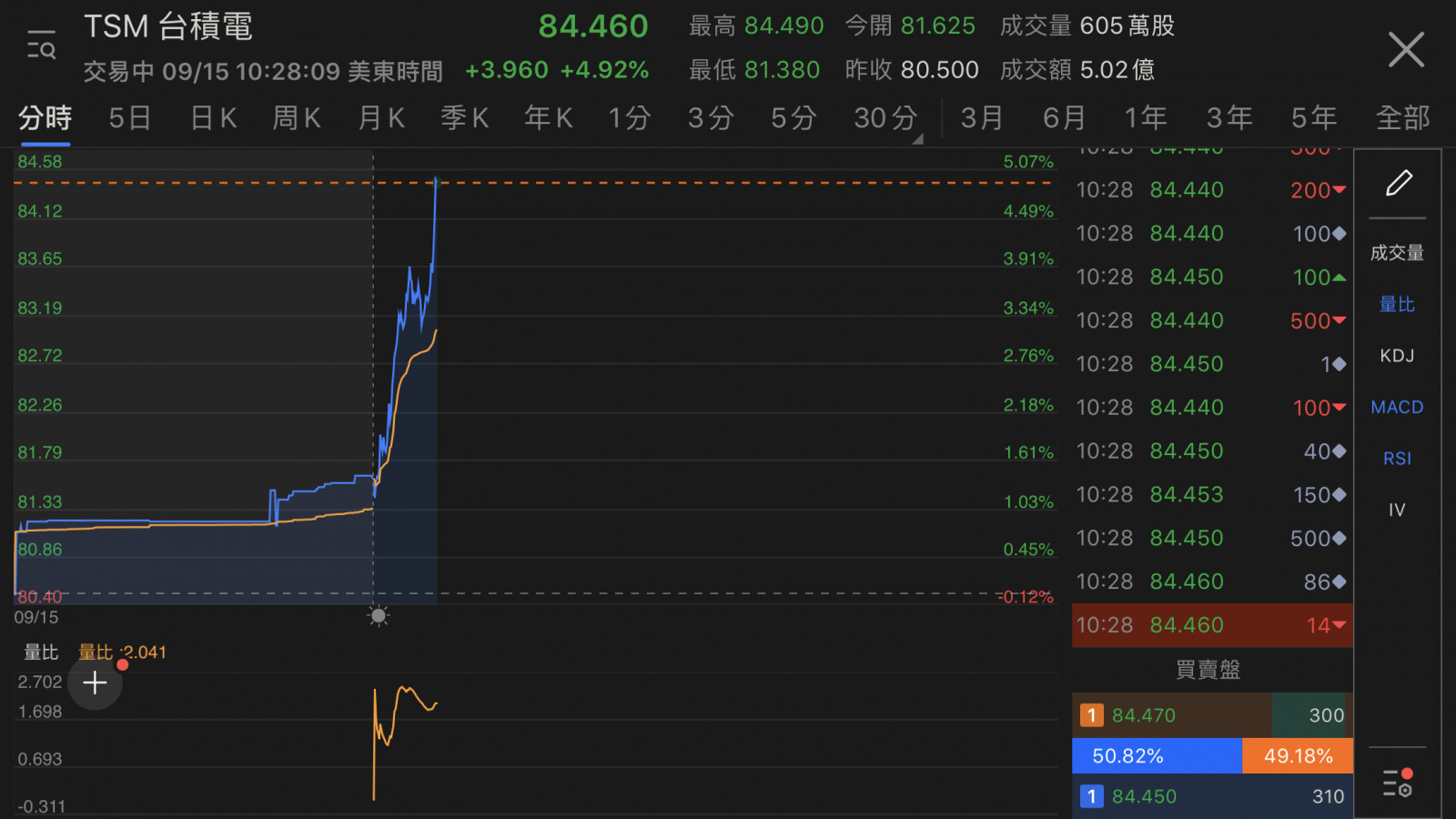Choose the IV indicator
Screen dimensions: 1456x819
click(1397, 510)
